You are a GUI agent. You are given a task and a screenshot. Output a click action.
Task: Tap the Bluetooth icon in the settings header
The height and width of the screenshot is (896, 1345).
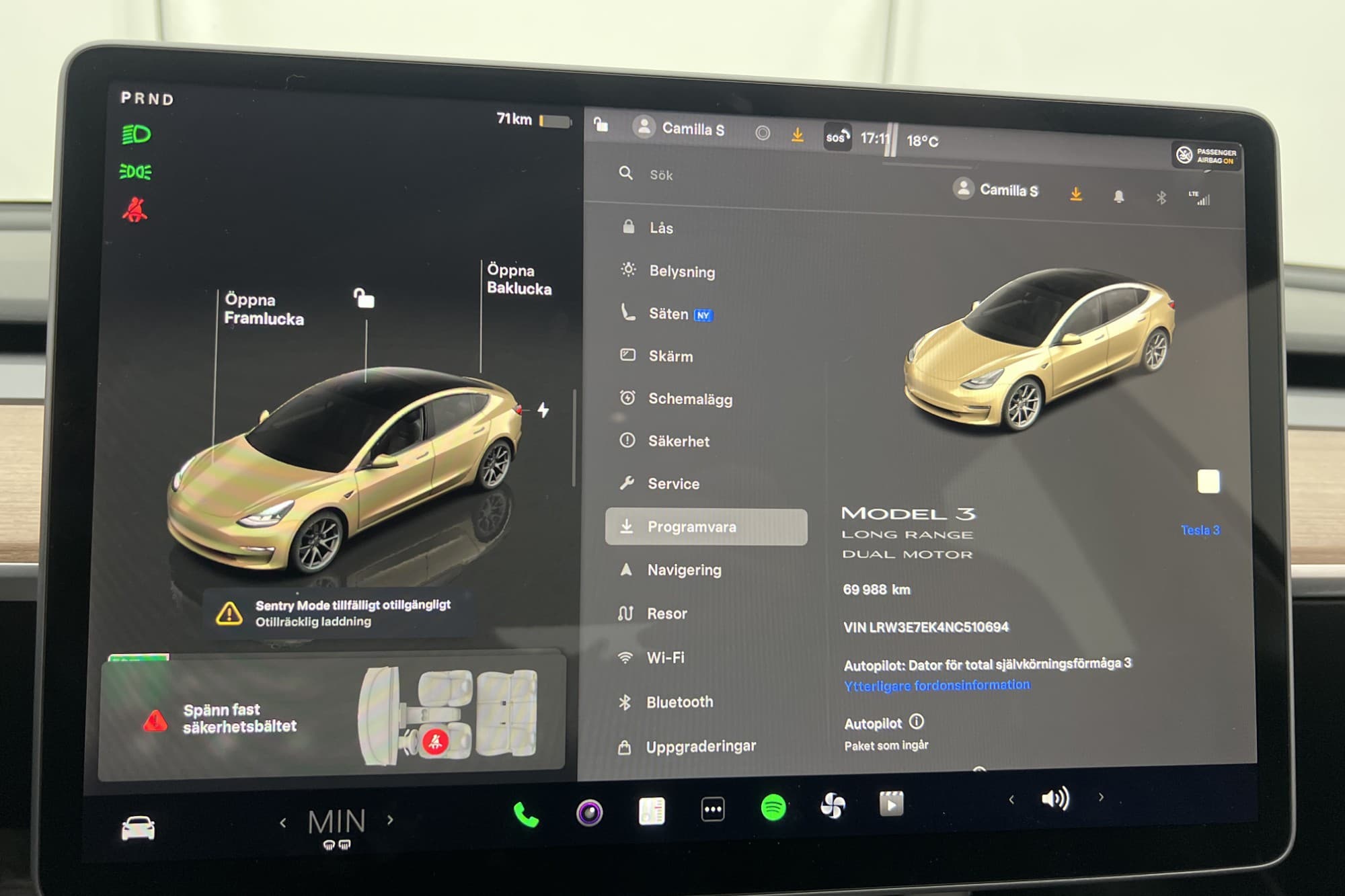pos(1161,198)
